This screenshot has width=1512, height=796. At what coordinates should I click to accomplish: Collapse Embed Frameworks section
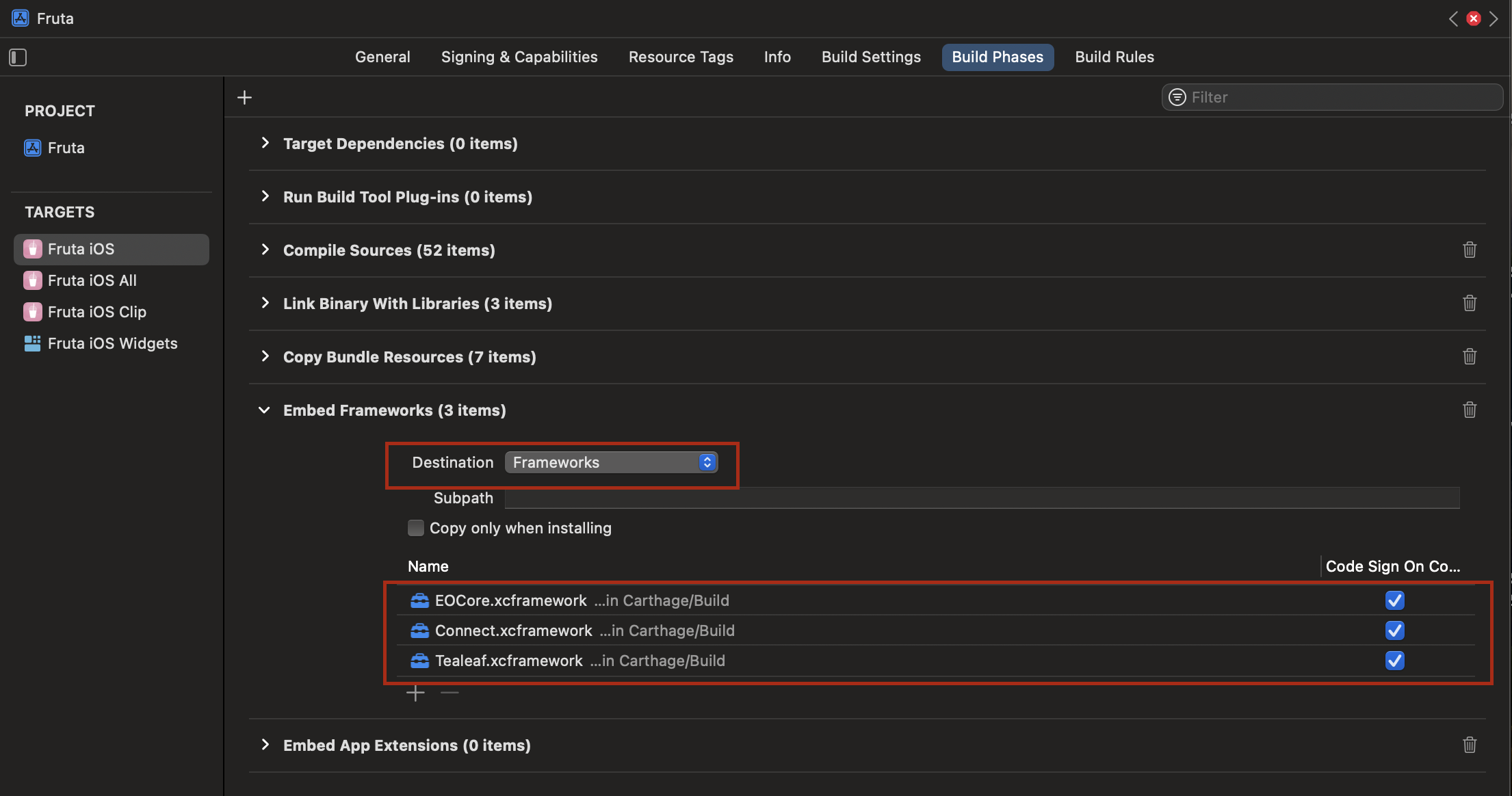tap(264, 410)
